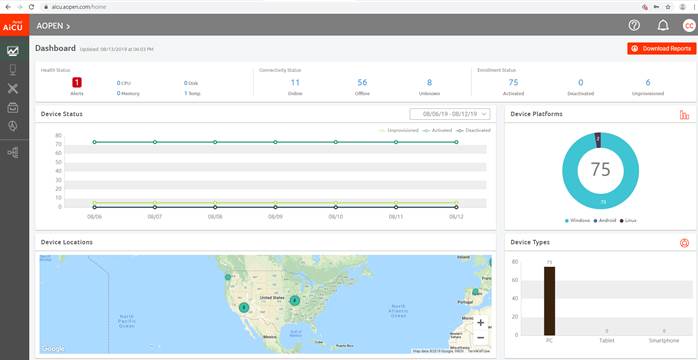The width and height of the screenshot is (698, 360).
Task: Select the dashboard chart sidebar icon
Action: (x=13, y=51)
